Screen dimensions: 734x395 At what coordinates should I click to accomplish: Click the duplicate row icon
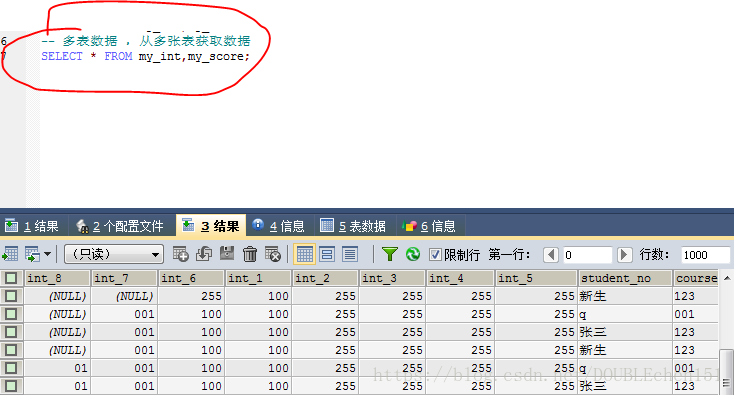point(204,254)
